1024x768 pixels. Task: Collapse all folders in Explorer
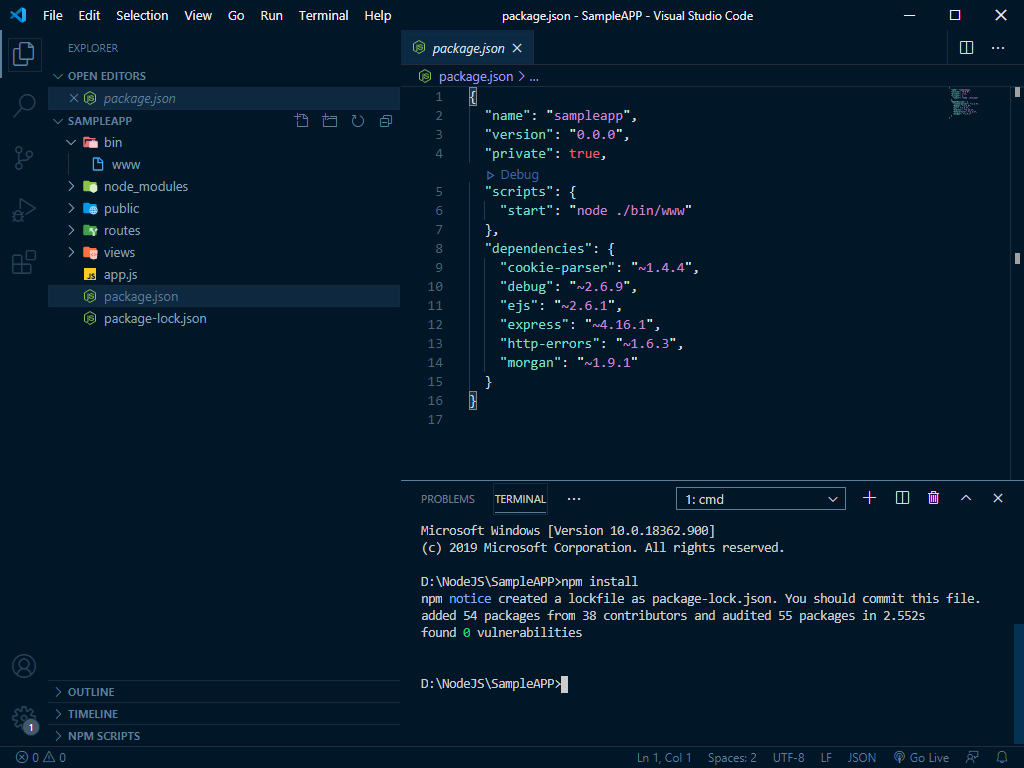(x=386, y=121)
